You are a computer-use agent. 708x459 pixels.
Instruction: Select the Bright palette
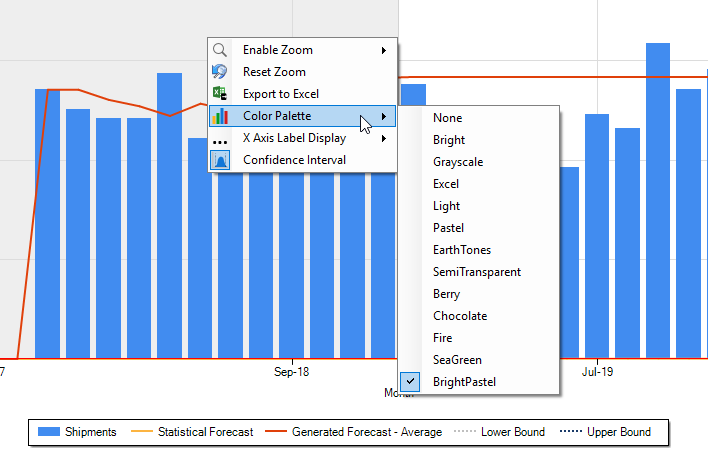click(x=479, y=140)
